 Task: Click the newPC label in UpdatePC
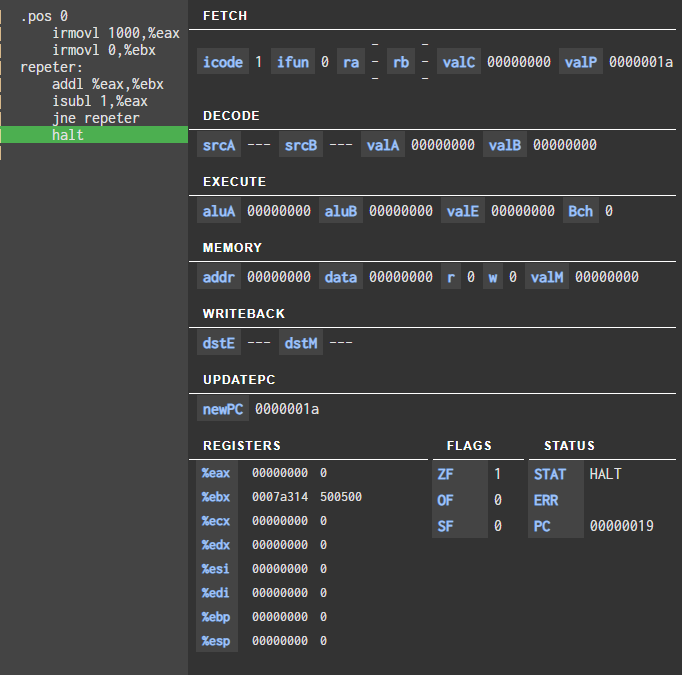click(x=222, y=409)
